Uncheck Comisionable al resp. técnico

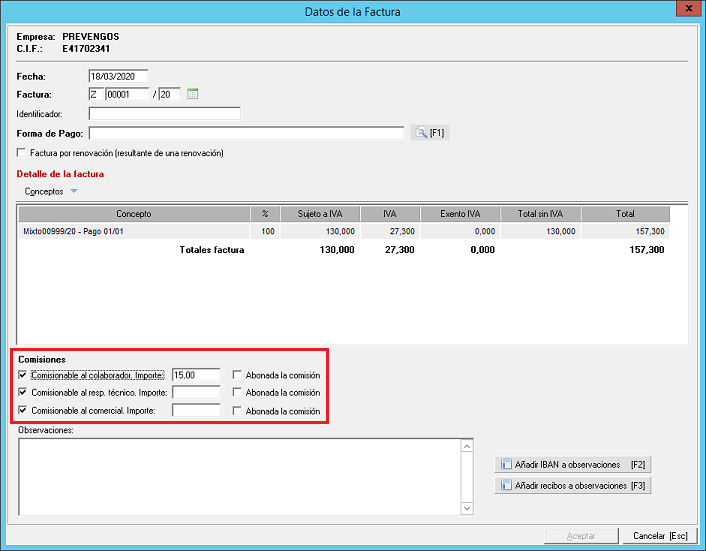tap(23, 393)
